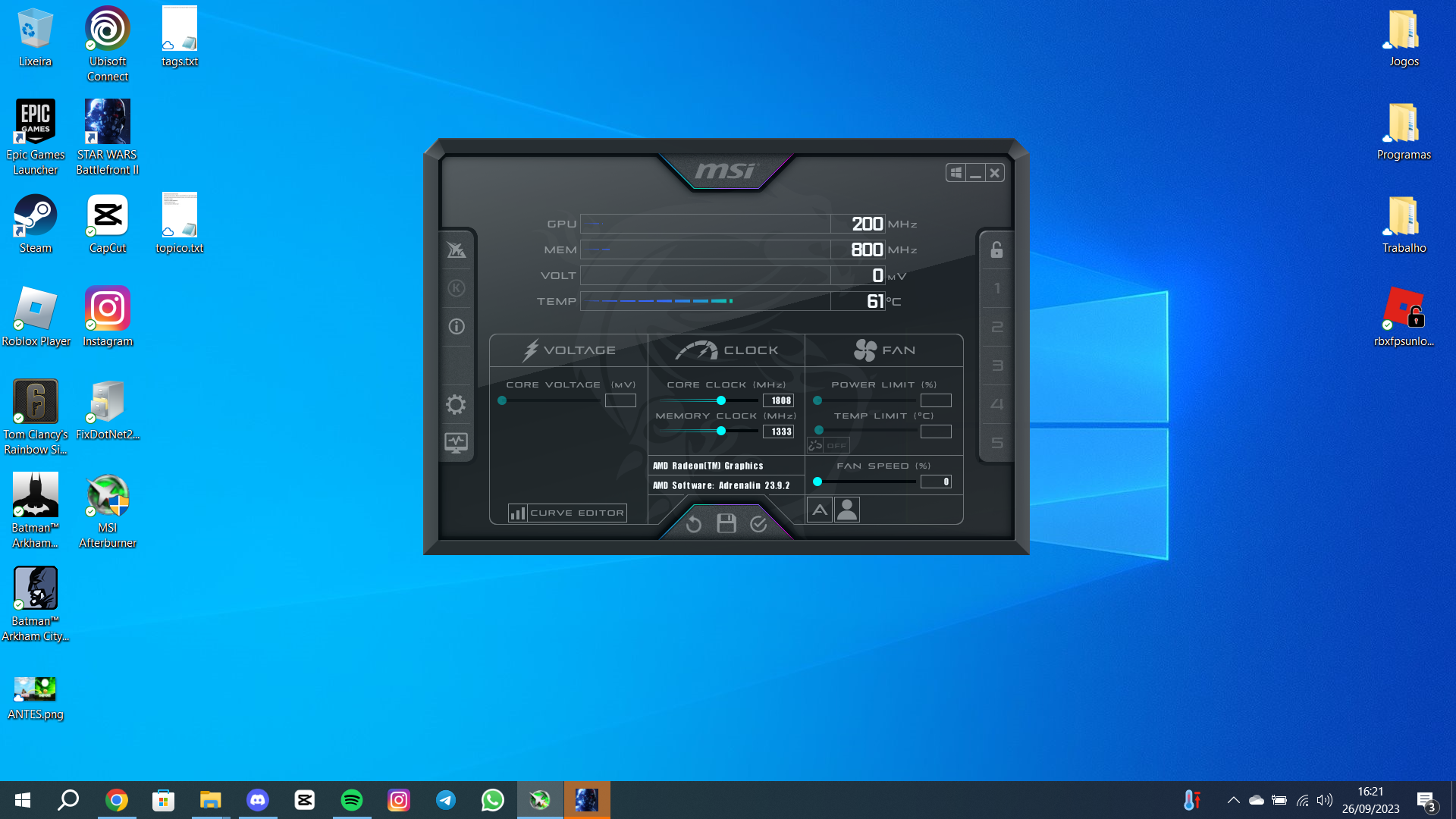This screenshot has width=1456, height=819.
Task: Click the save profile floppy icon
Action: pos(726,523)
